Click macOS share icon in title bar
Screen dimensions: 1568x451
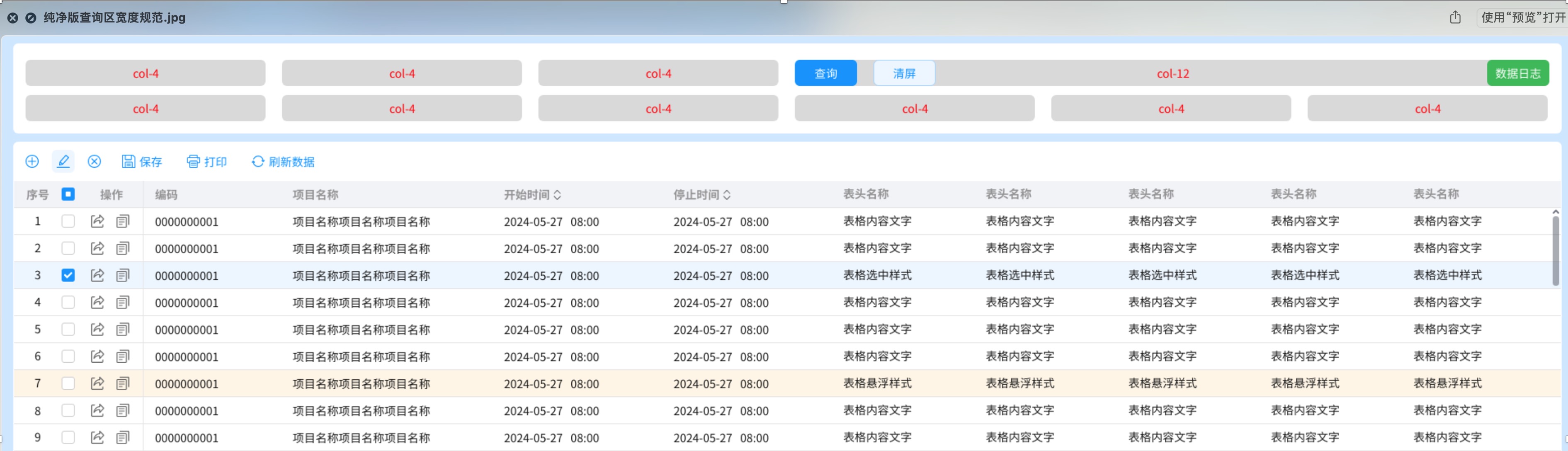pos(1455,18)
